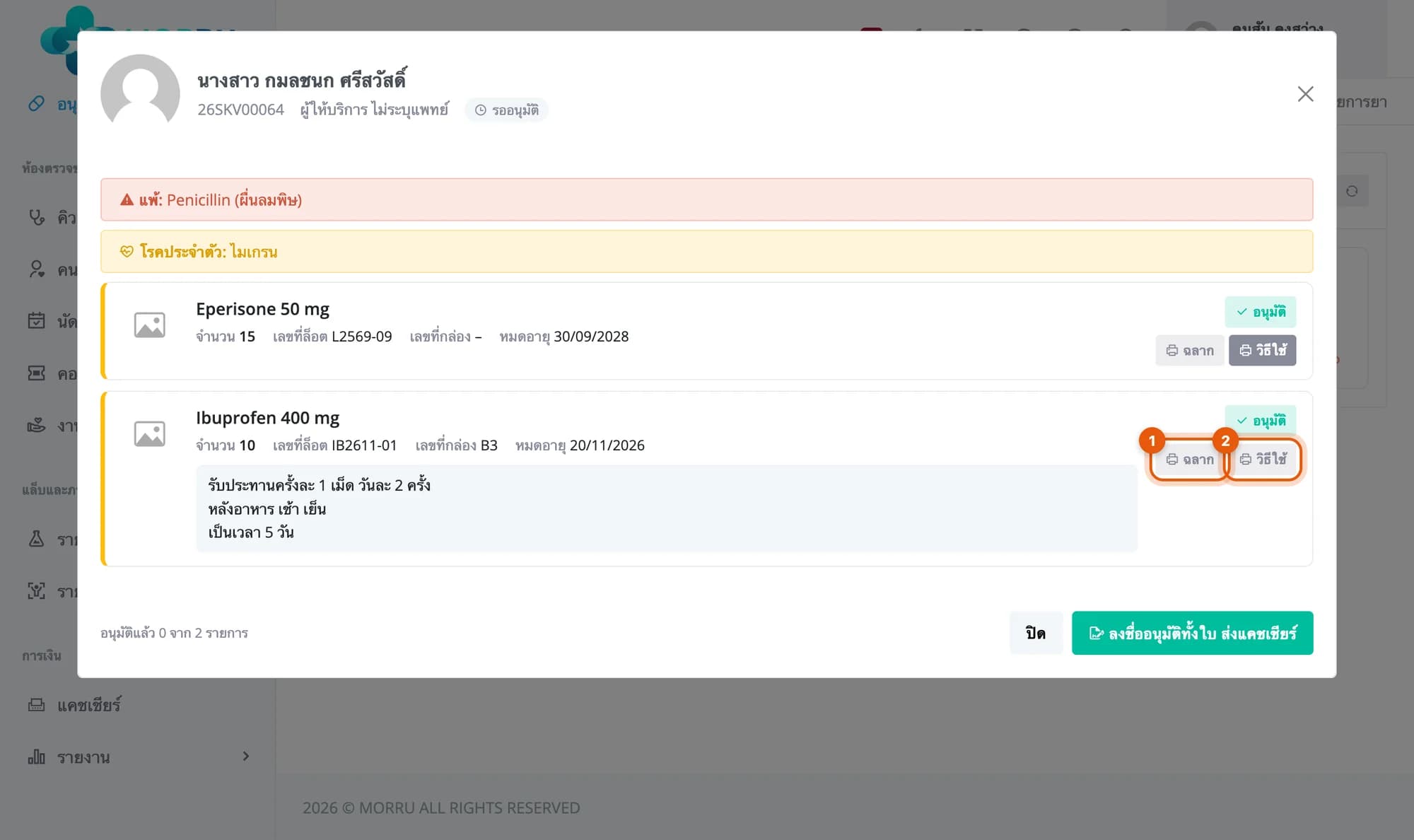Click the body scan icon in sidebar
The width and height of the screenshot is (1414, 840).
36,591
